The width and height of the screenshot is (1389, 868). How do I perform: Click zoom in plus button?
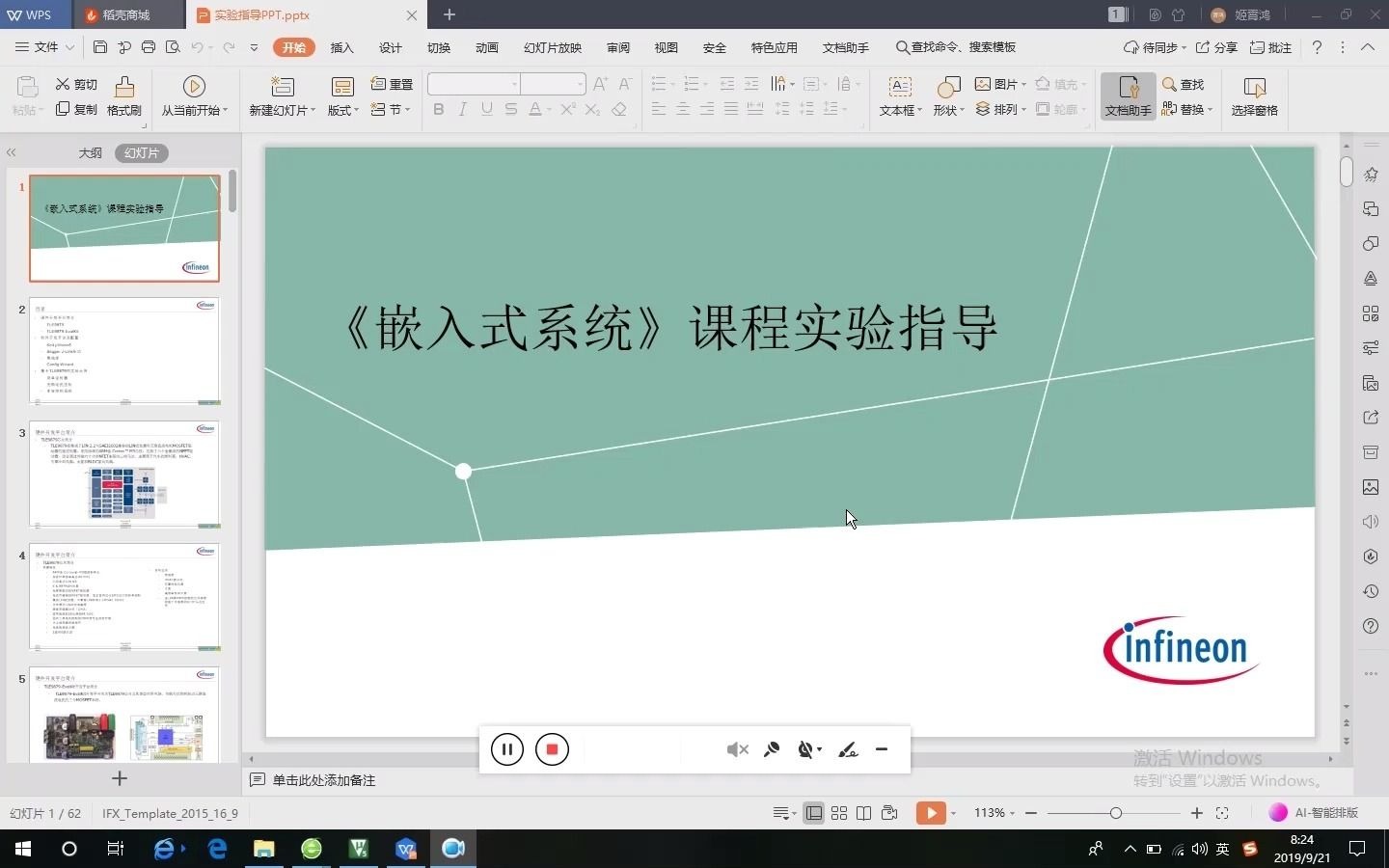[1197, 813]
